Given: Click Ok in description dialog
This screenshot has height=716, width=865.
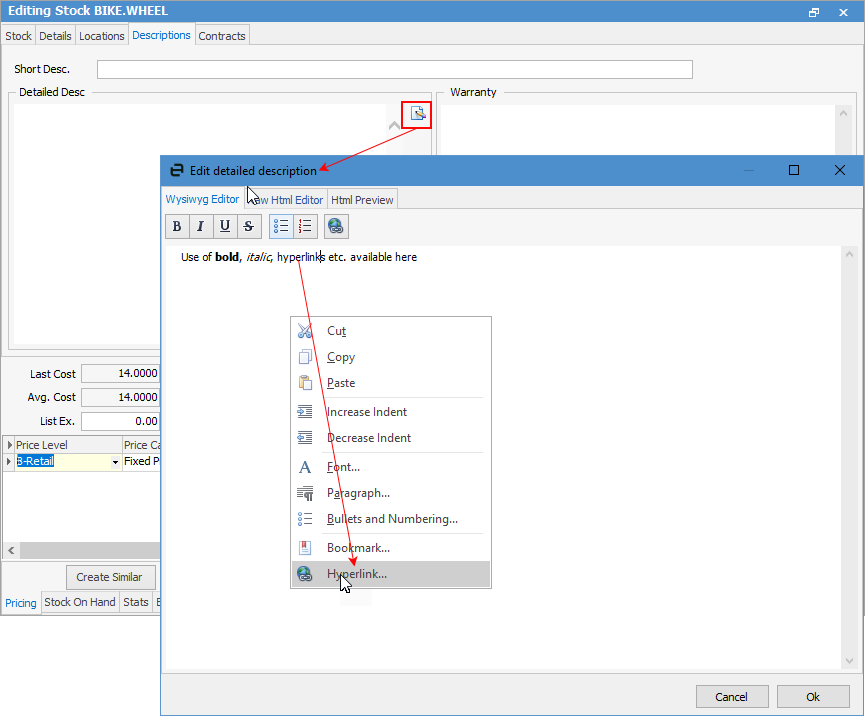Looking at the screenshot, I should 813,697.
